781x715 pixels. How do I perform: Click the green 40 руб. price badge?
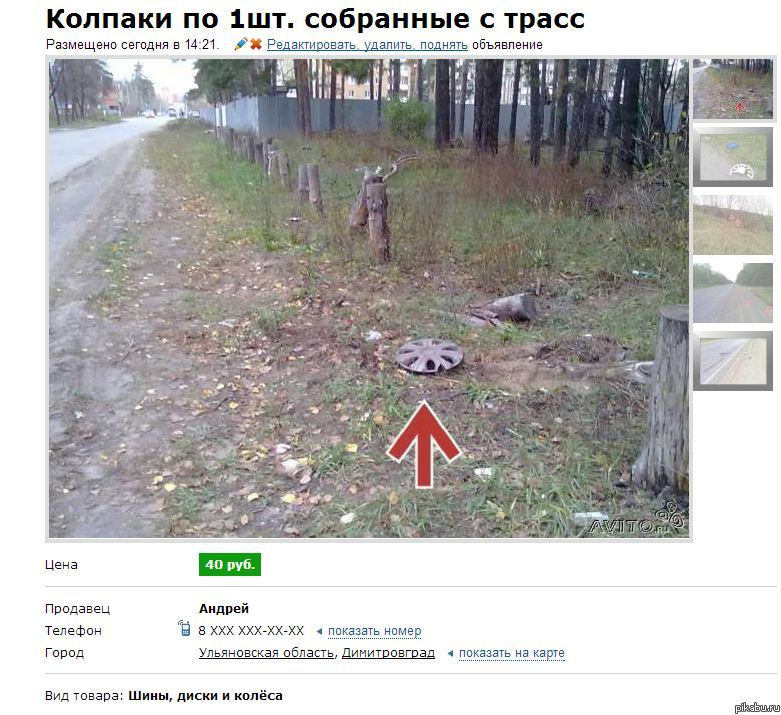230,565
